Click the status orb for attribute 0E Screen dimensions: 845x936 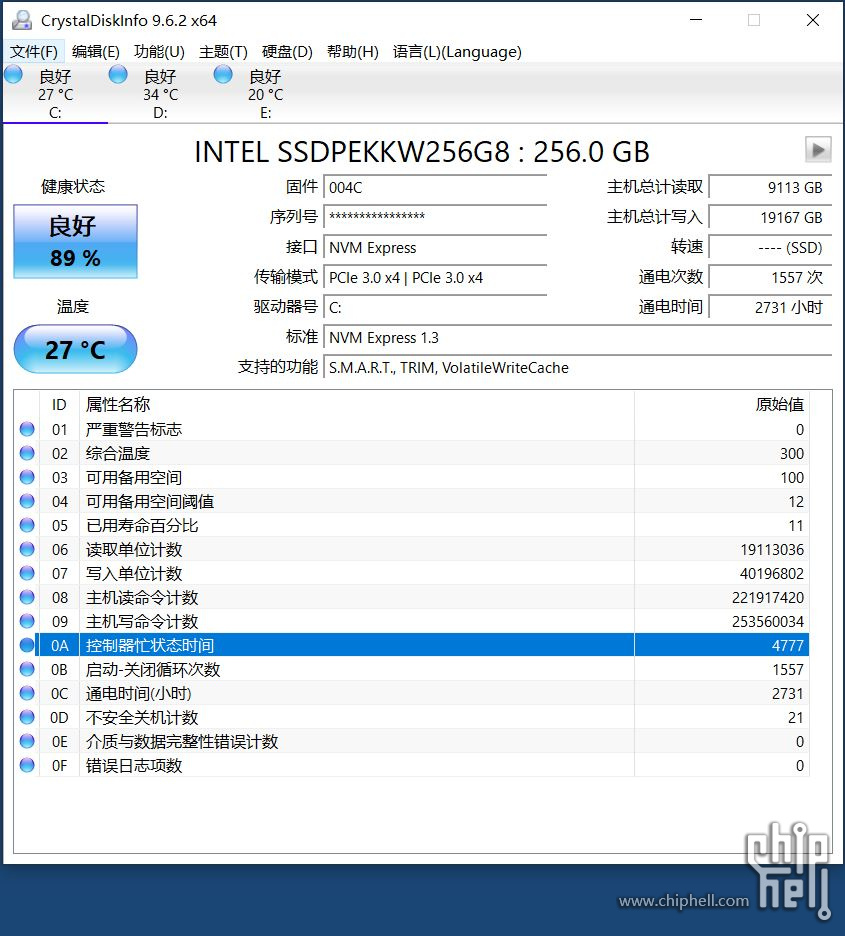point(27,741)
